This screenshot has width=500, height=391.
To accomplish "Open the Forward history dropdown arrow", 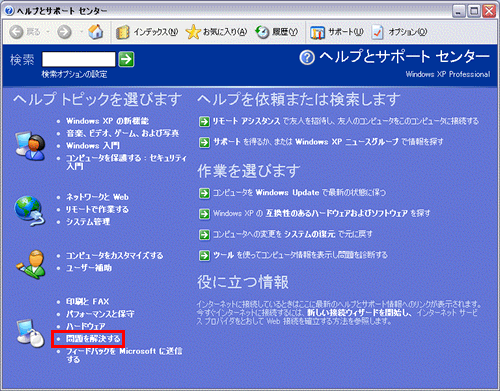I will click(81, 32).
